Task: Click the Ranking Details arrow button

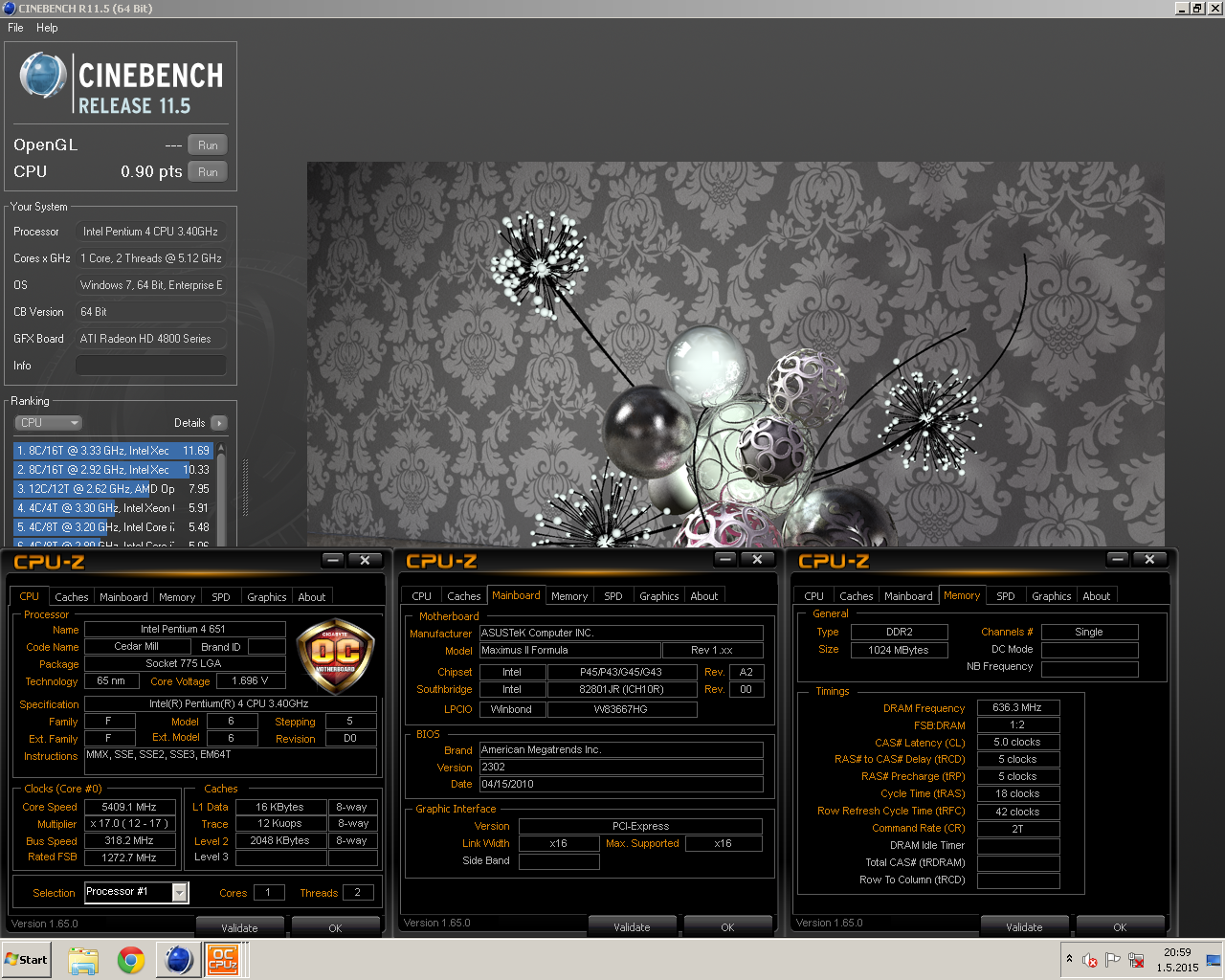Action: click(x=218, y=423)
